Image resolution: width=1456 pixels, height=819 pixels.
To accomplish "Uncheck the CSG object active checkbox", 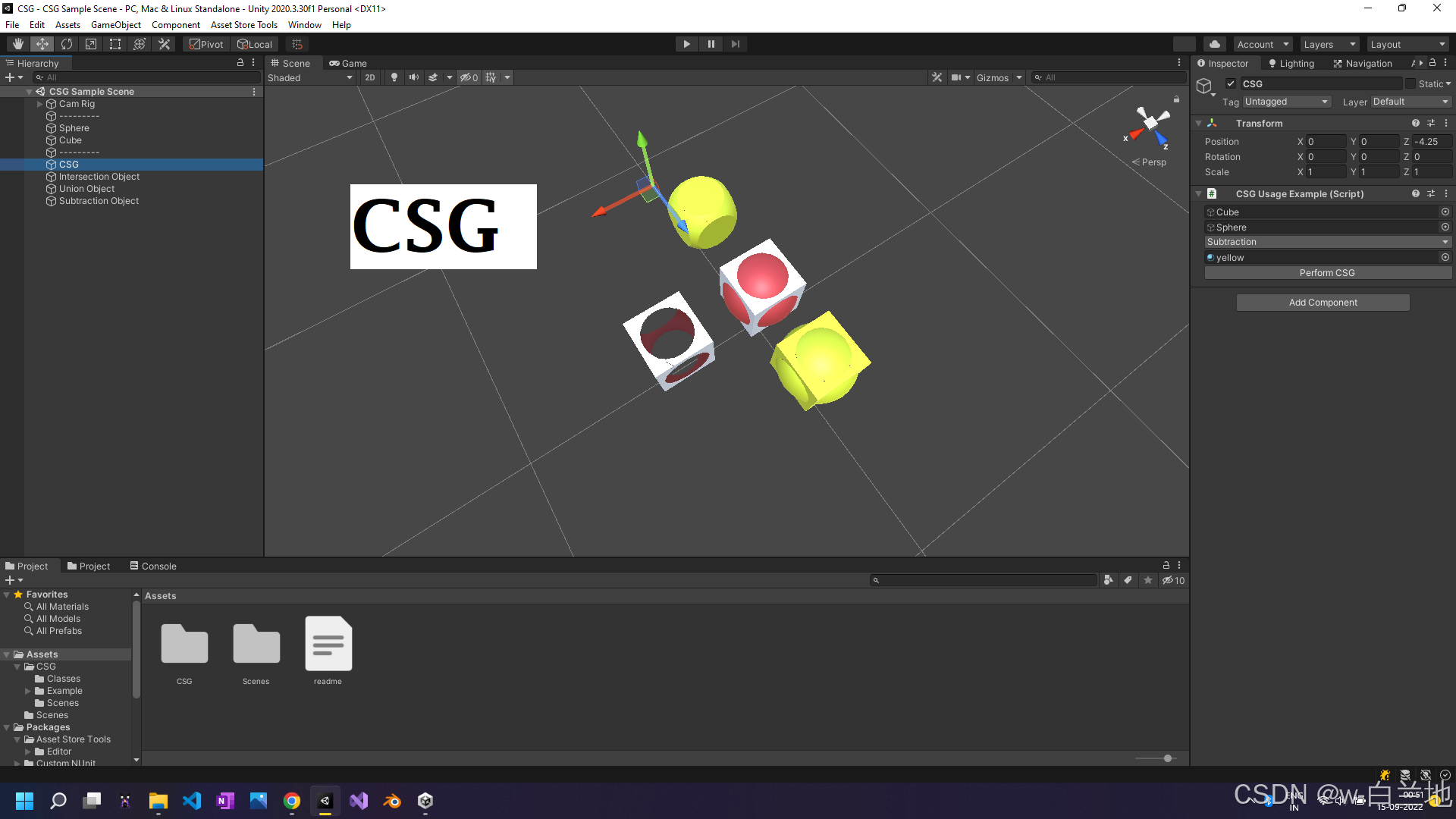I will (1231, 84).
